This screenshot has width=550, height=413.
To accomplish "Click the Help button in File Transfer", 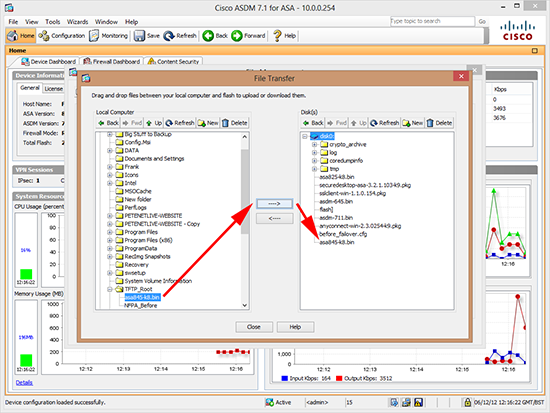I will point(295,327).
